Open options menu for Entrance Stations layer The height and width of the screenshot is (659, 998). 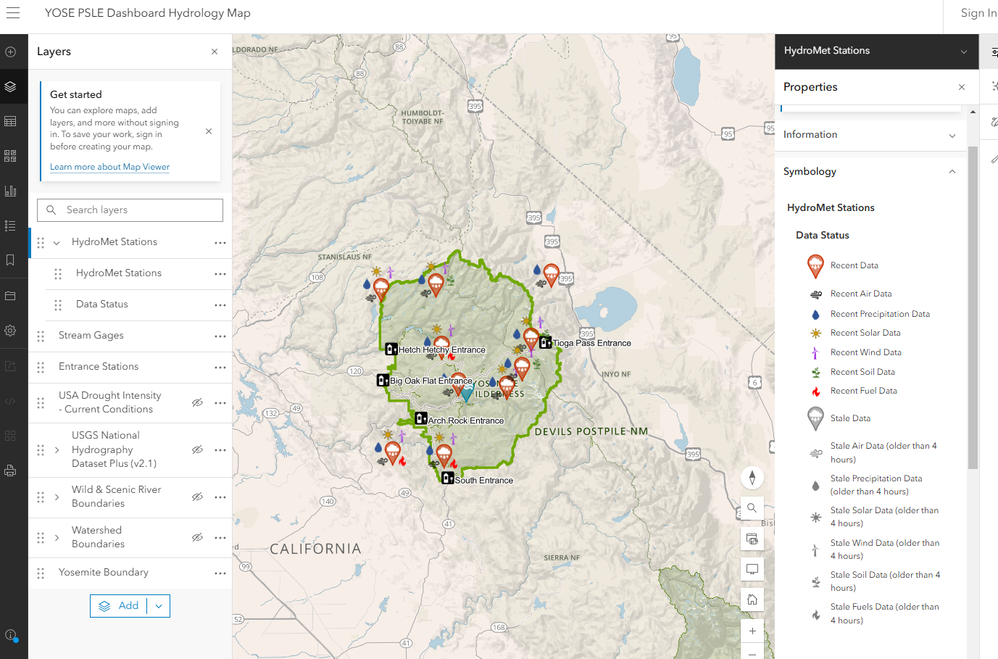(x=220, y=367)
